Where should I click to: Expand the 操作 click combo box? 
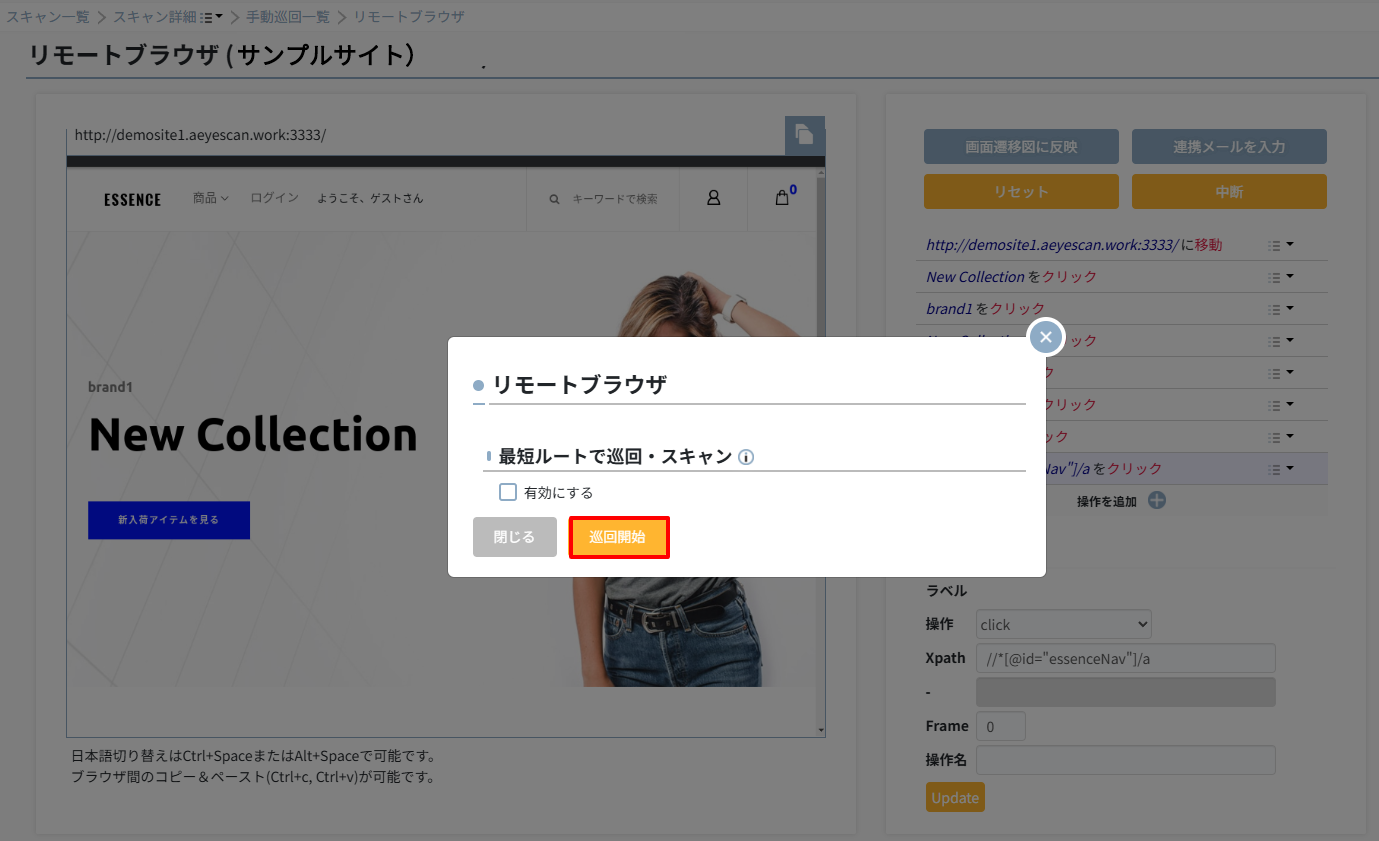1064,625
